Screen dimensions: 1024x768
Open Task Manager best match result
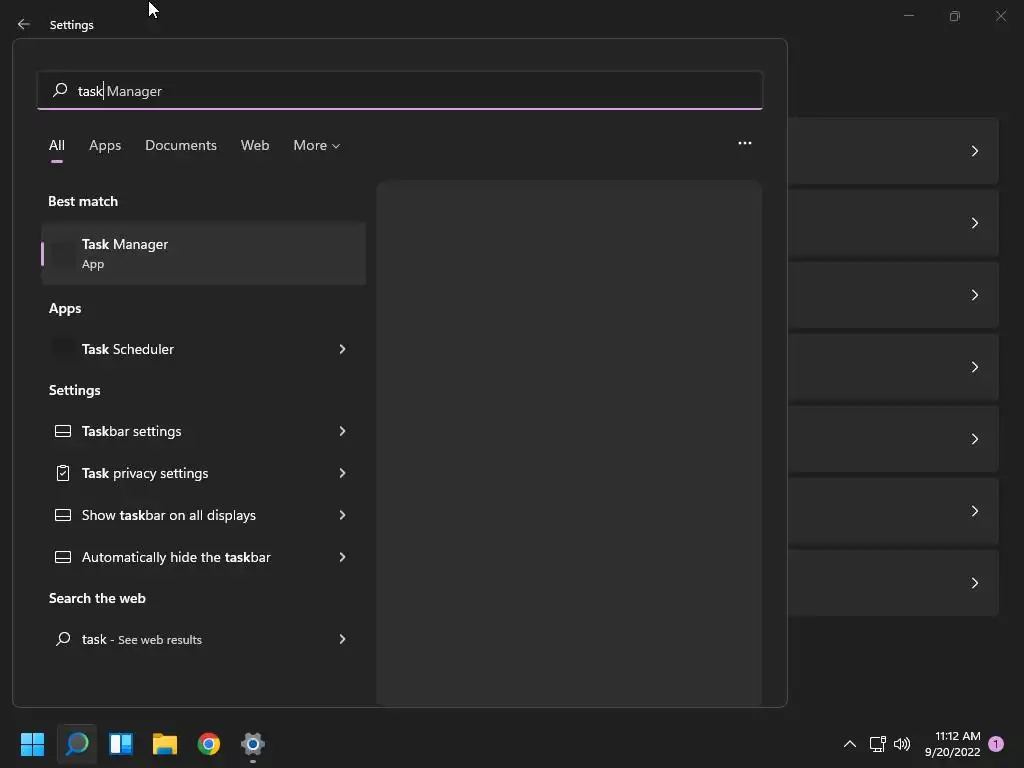tap(204, 253)
